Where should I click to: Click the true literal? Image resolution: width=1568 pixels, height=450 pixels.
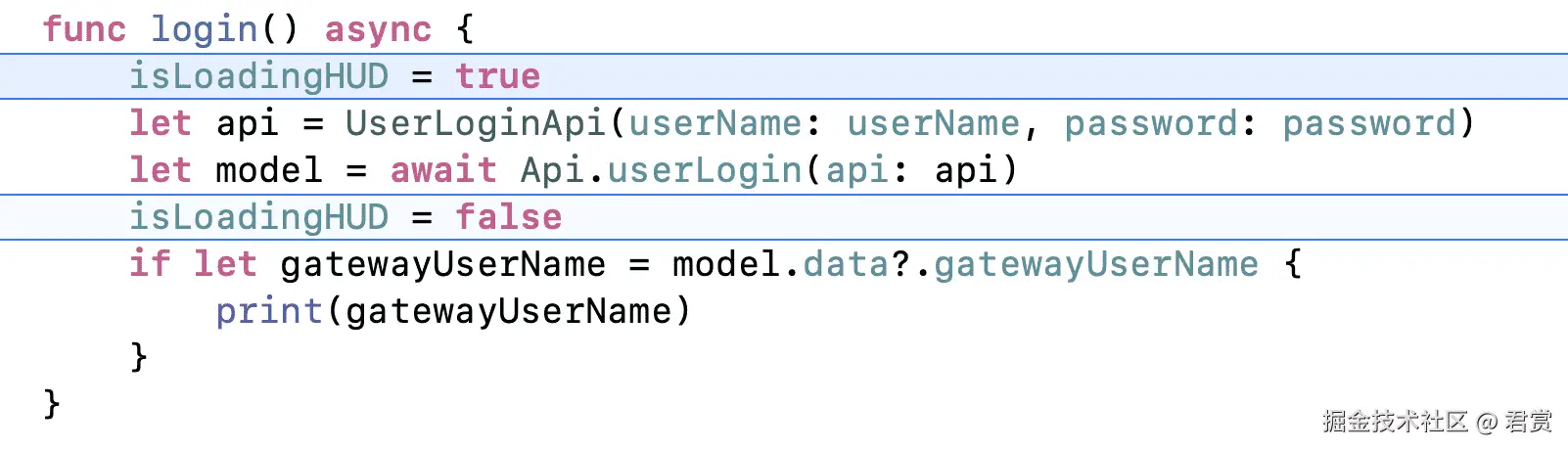(x=498, y=76)
